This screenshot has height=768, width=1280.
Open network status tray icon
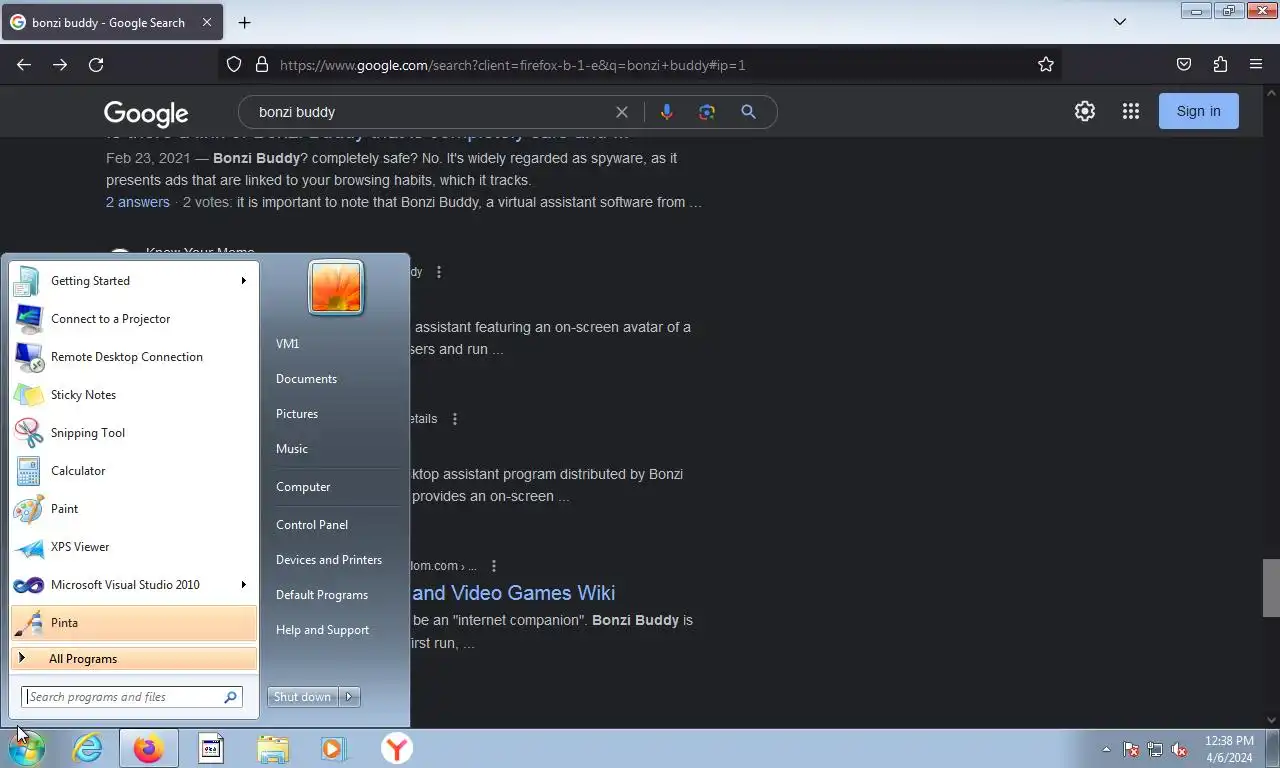pyautogui.click(x=1155, y=749)
